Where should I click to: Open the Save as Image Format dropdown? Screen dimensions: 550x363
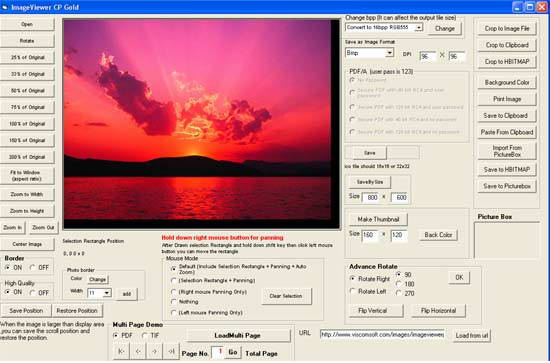tap(389, 53)
